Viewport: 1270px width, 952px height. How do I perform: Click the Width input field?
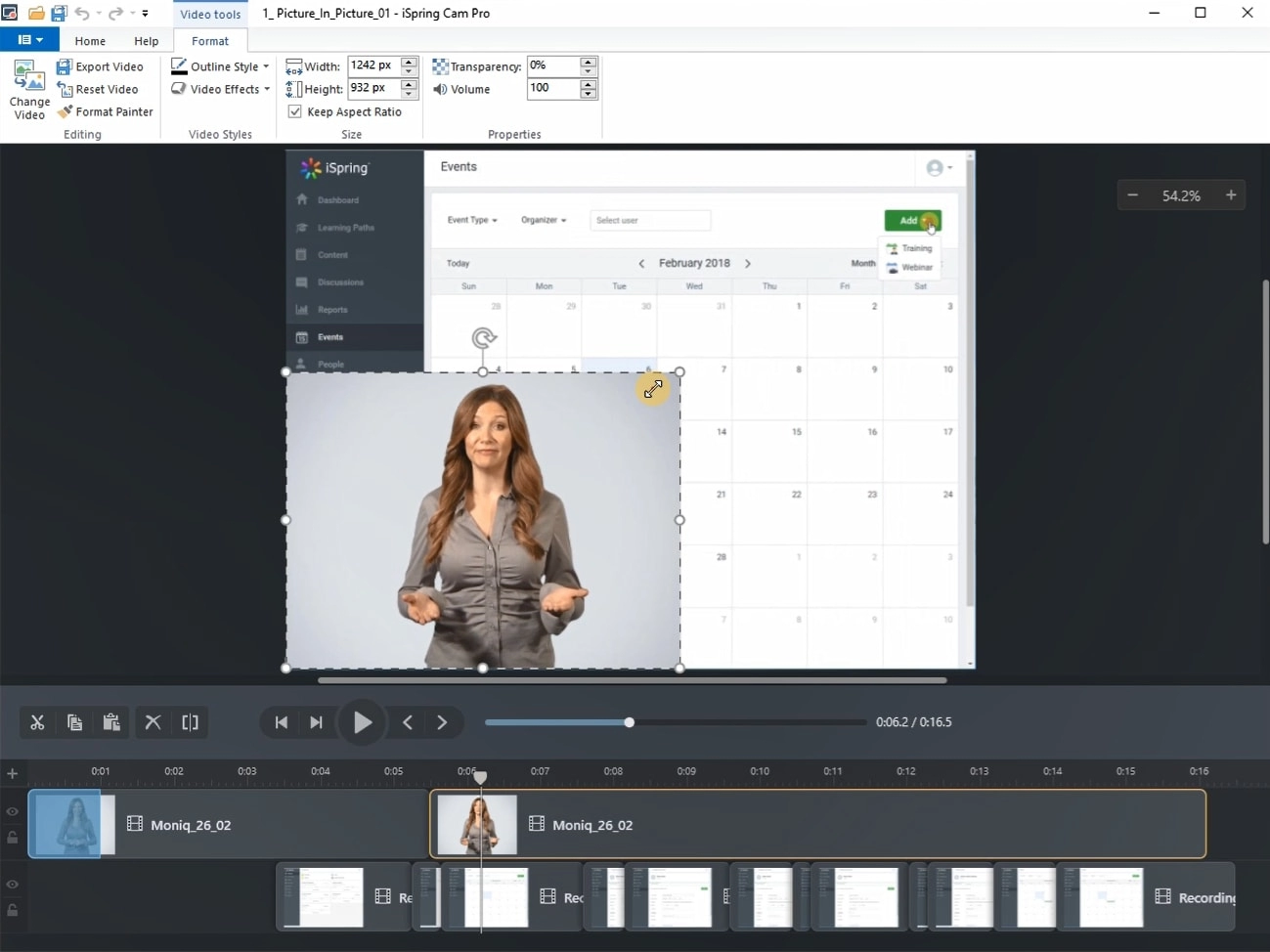pos(372,65)
